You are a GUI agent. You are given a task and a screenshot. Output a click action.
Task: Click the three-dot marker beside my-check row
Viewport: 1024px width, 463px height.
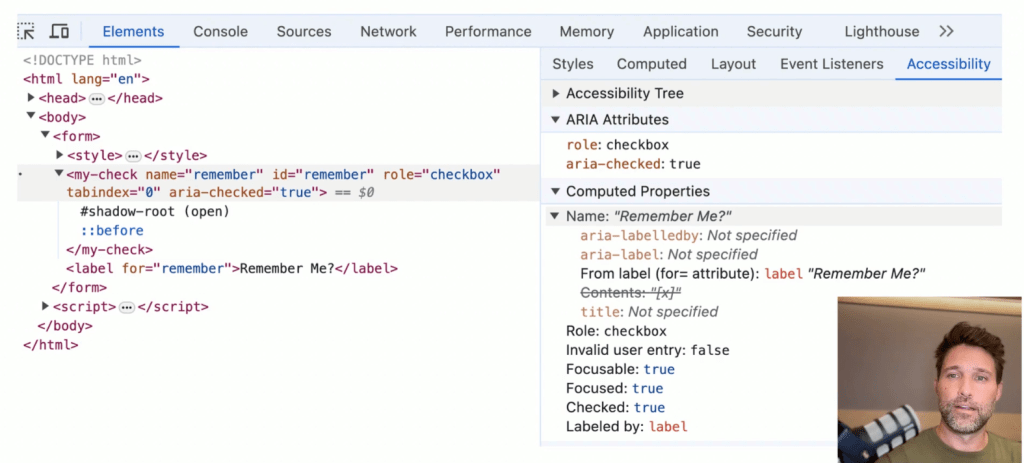click(x=20, y=174)
